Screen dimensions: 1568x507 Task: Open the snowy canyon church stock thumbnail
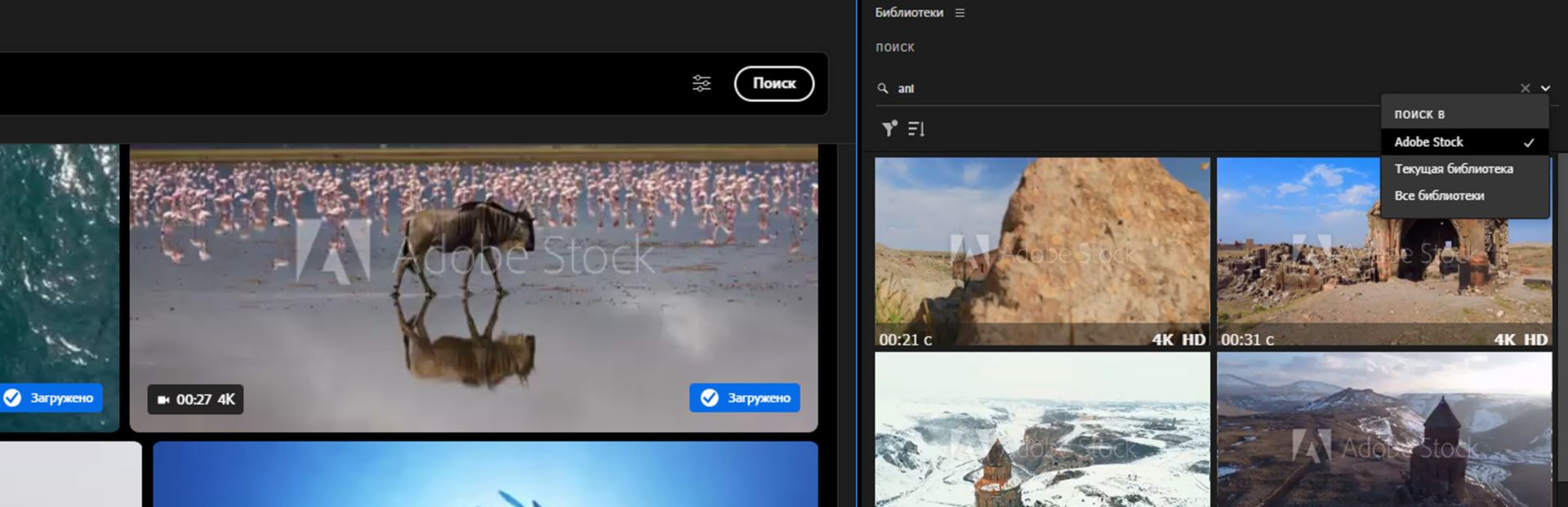[x=1042, y=429]
